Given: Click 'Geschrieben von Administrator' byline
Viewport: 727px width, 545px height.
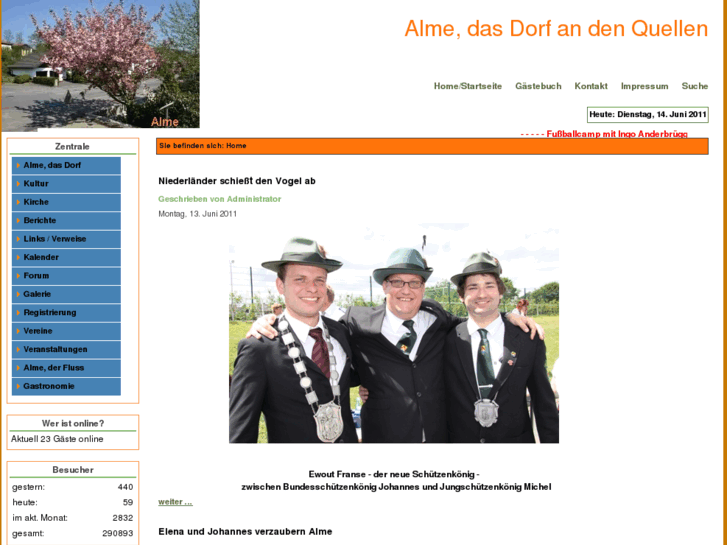Looking at the screenshot, I should coord(220,199).
